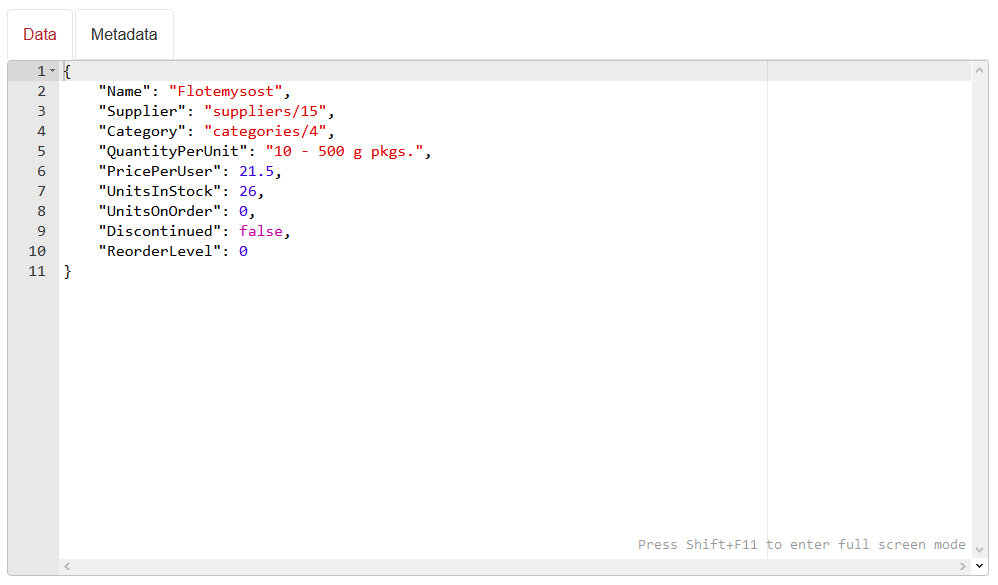Click the "categories/4" value
The height and width of the screenshot is (585, 998).
coord(265,131)
